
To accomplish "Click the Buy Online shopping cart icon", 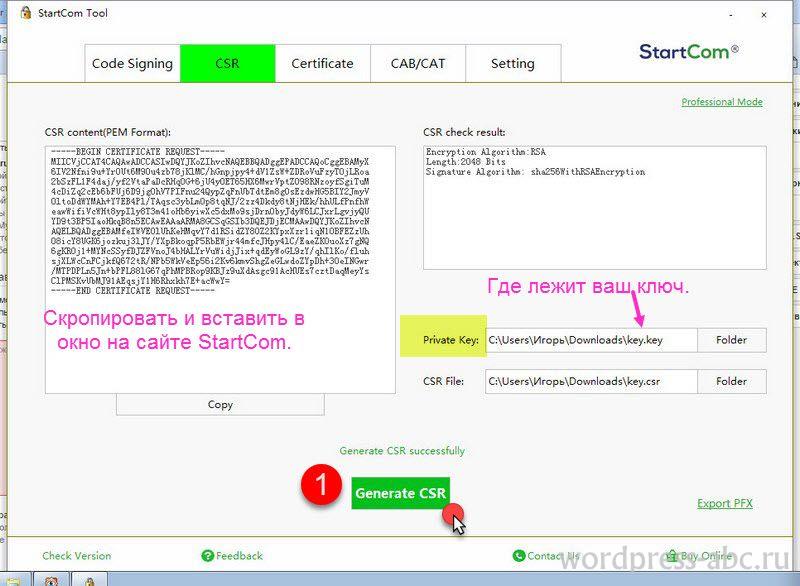I will 672,555.
